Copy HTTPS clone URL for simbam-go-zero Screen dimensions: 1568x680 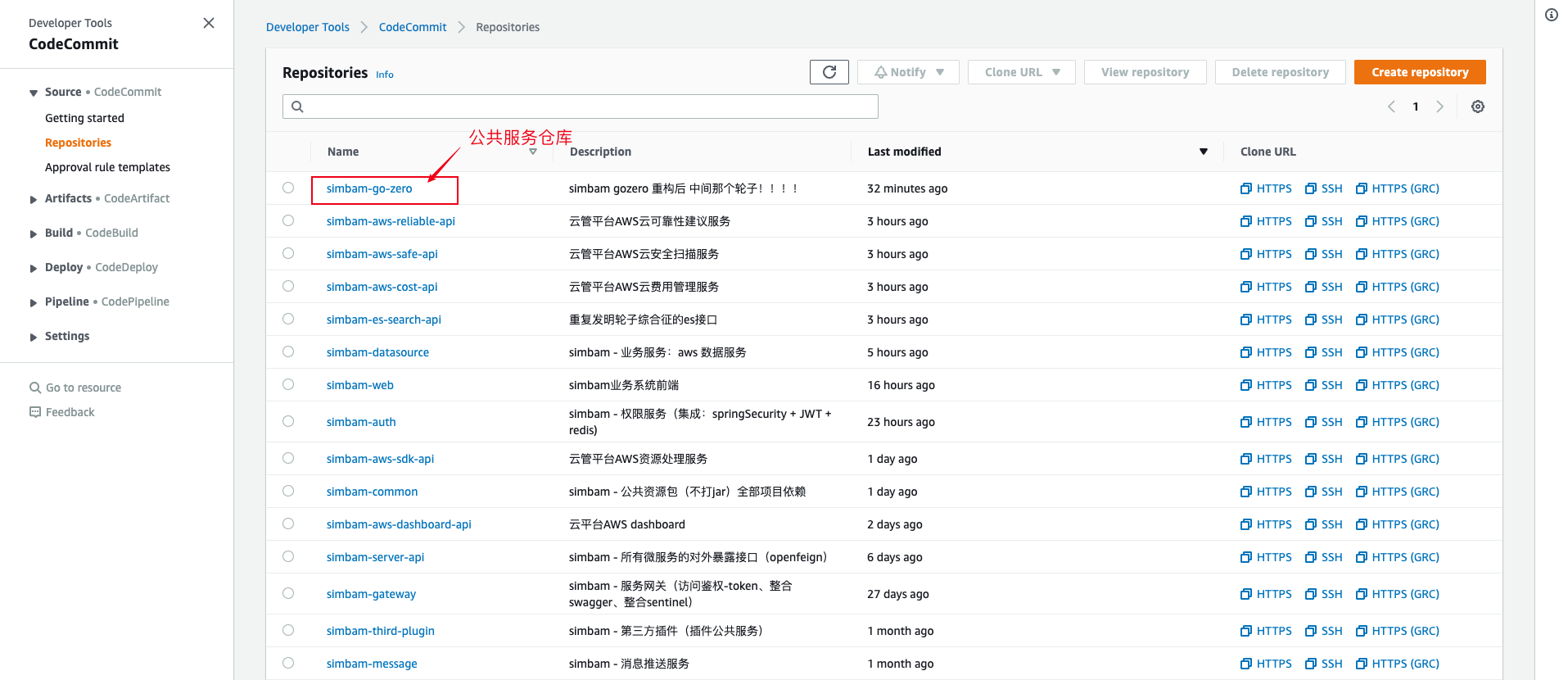point(1266,188)
